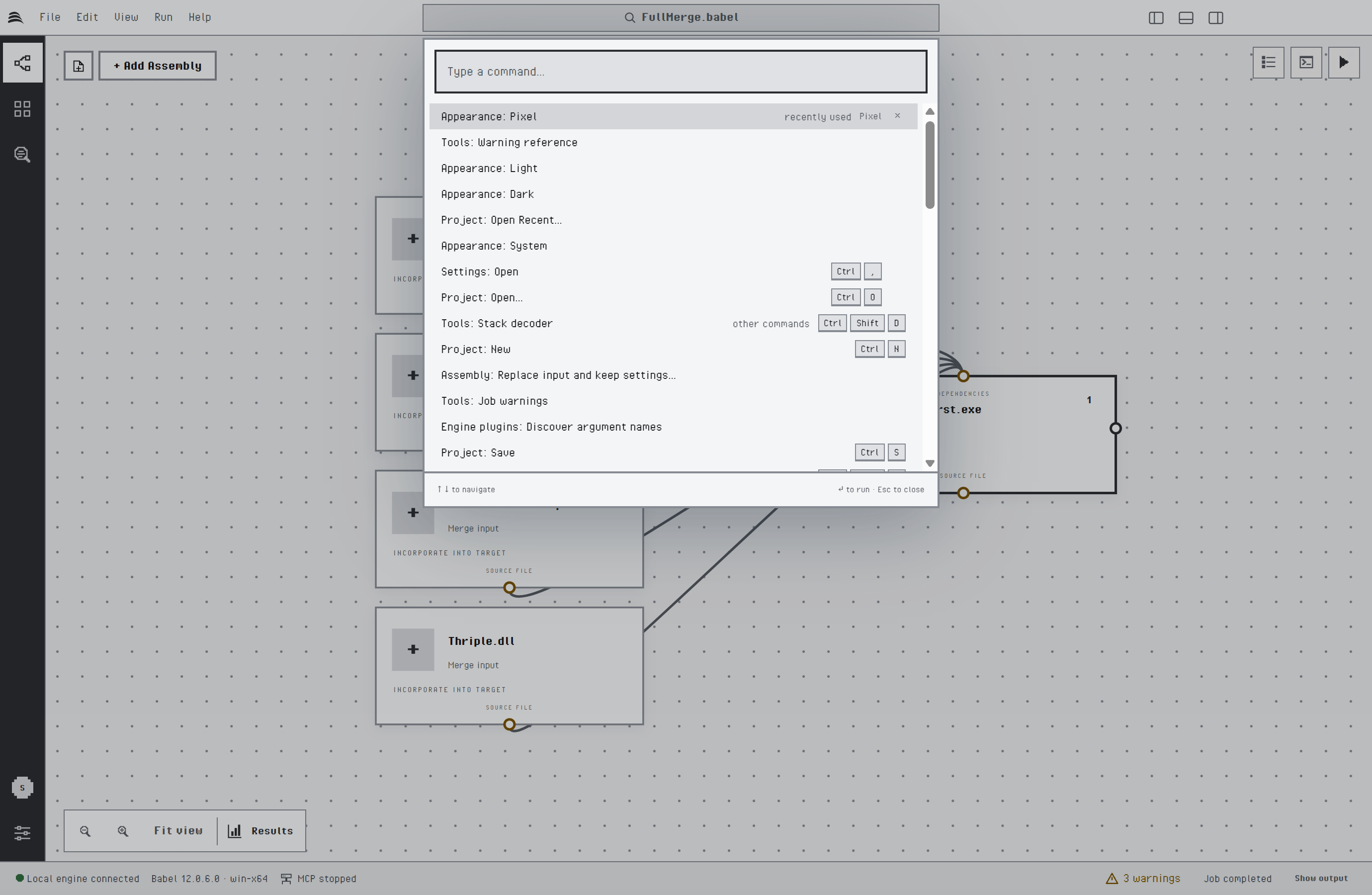
Task: Open the View menu
Action: 126,17
